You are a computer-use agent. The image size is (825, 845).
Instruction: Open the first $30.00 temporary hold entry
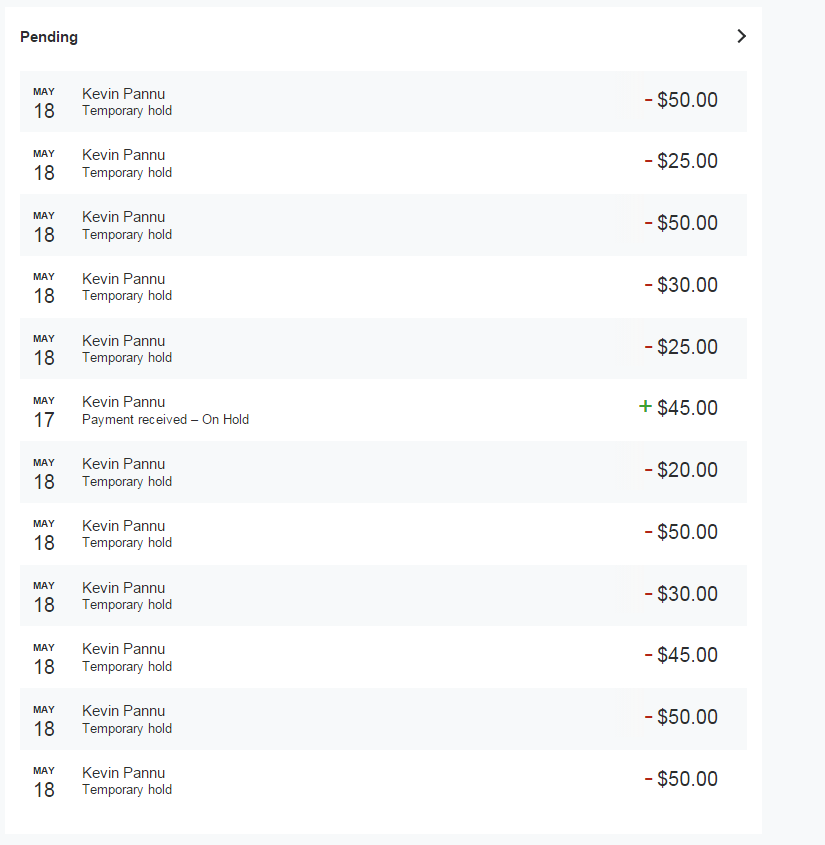pyautogui.click(x=383, y=286)
